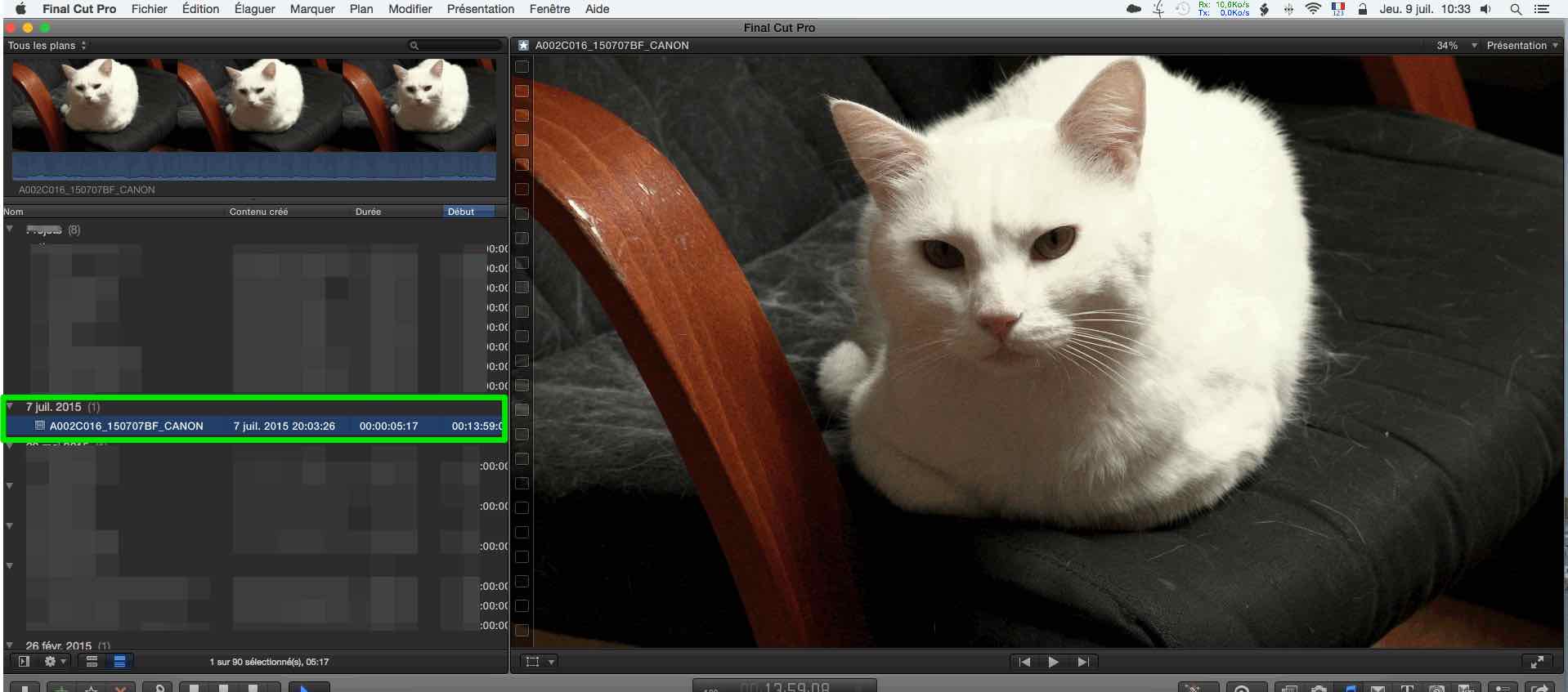Screen dimensions: 1568x692
Task: Click the date and time Jeu. 9 juil. 10:33
Action: tap(1425, 9)
